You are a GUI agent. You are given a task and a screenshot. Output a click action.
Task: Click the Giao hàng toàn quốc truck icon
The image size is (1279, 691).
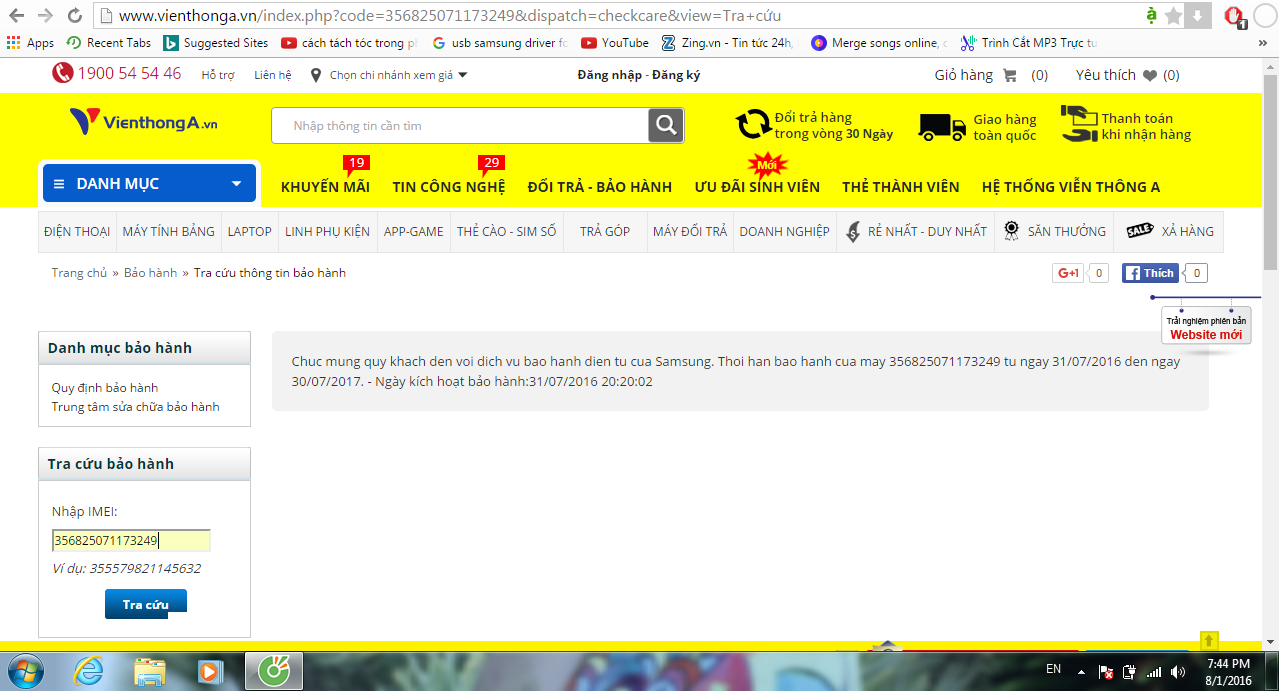point(941,127)
